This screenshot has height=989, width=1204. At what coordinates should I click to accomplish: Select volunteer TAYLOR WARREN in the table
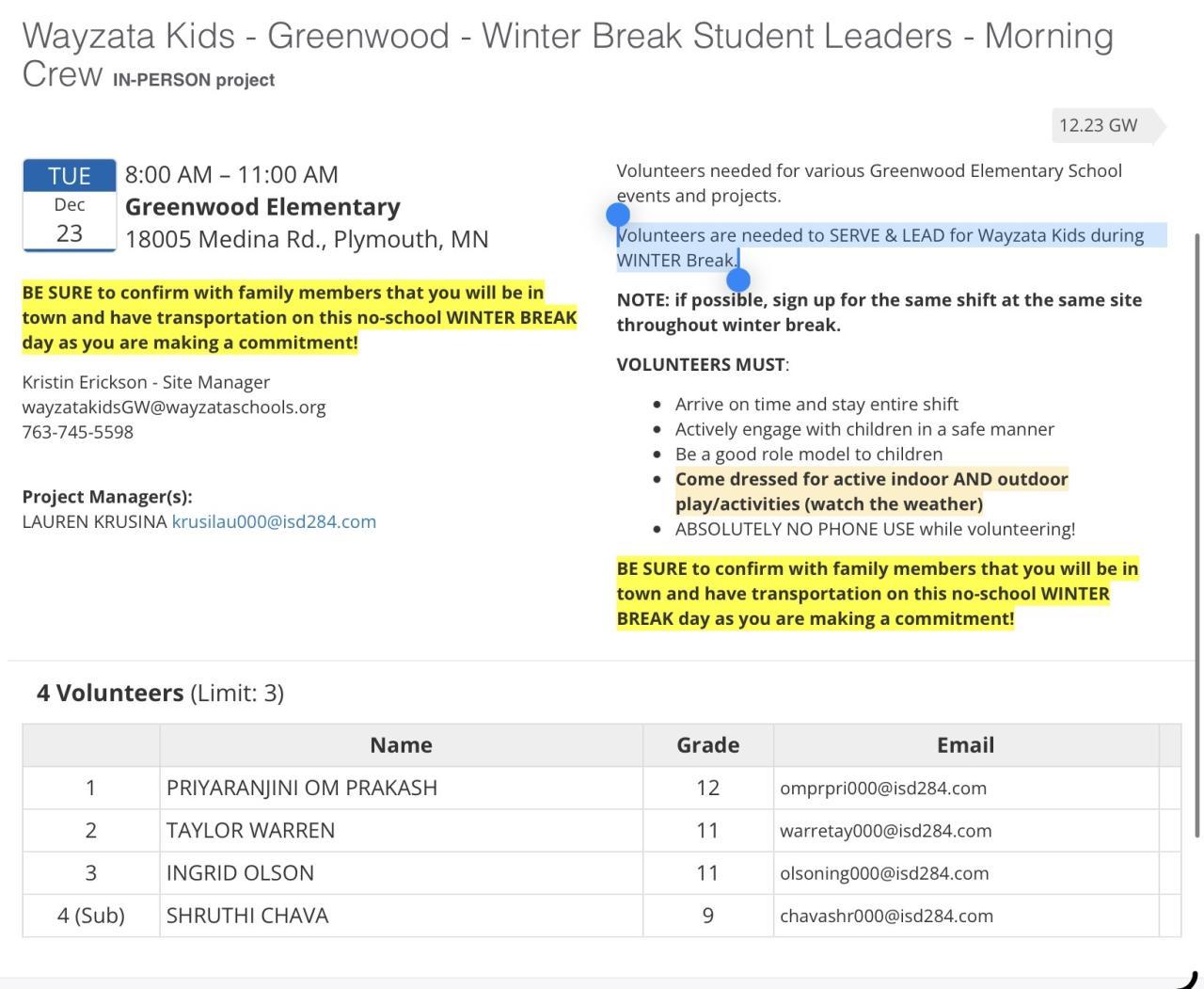[250, 830]
